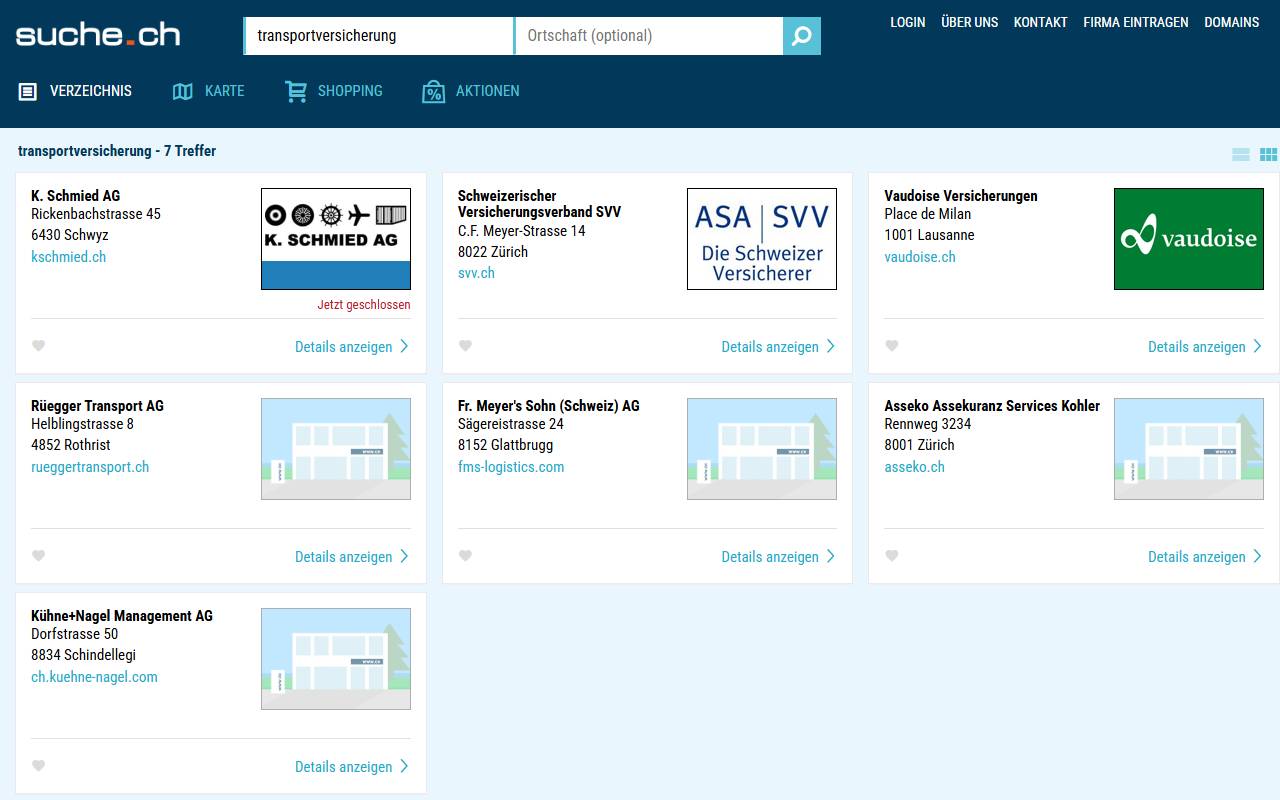Show details for Asseko Assekuranz Services
1280x800 pixels.
pos(1205,557)
